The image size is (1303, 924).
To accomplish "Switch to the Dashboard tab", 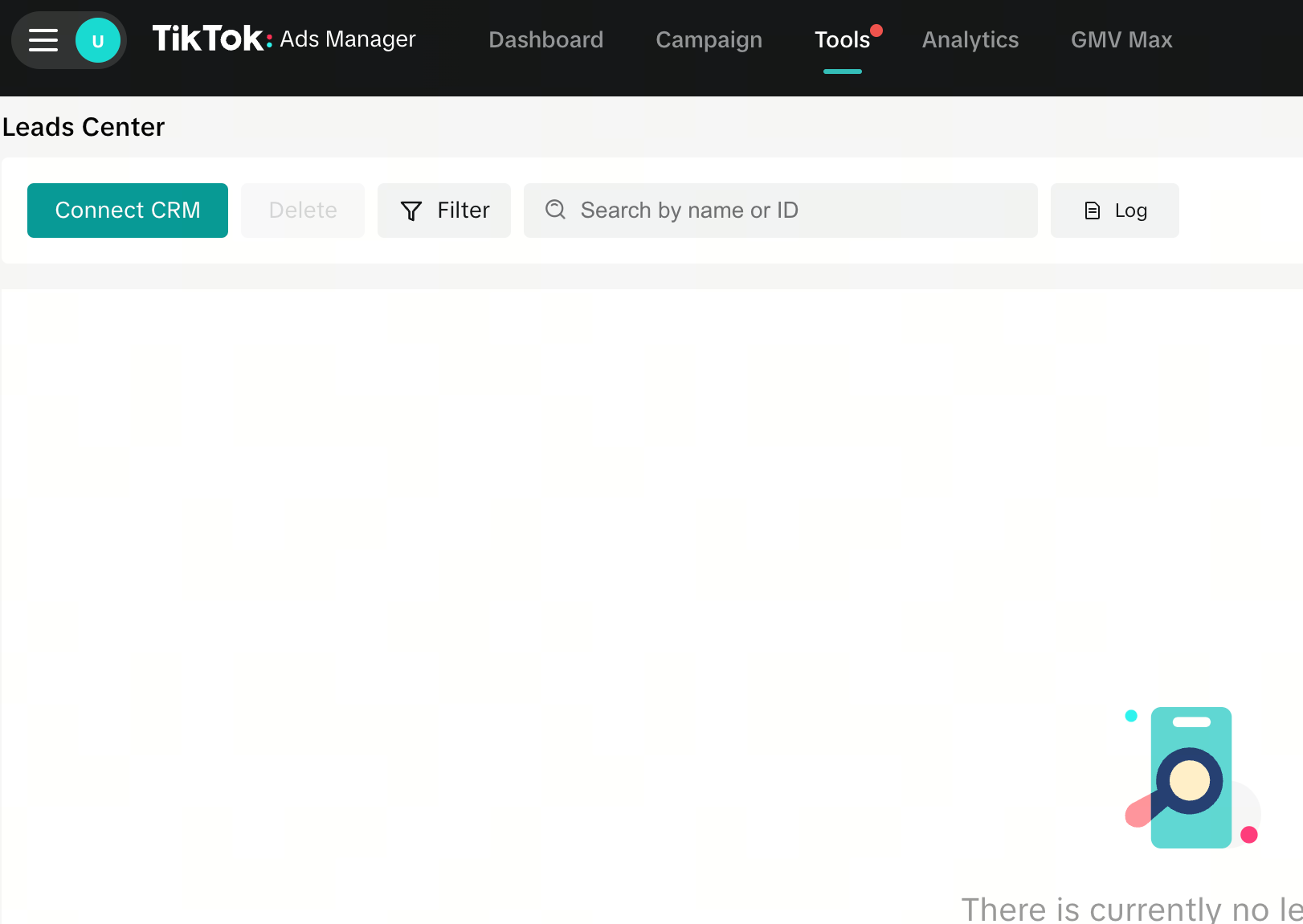I will click(546, 39).
